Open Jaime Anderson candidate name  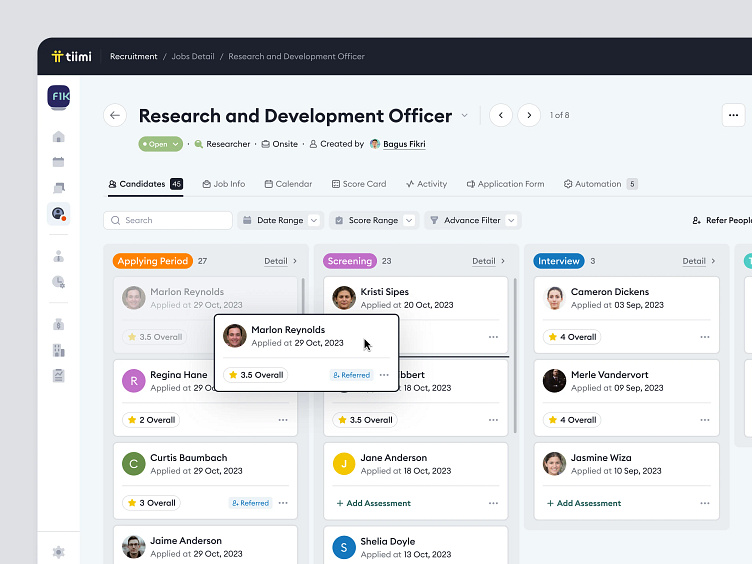pos(186,540)
